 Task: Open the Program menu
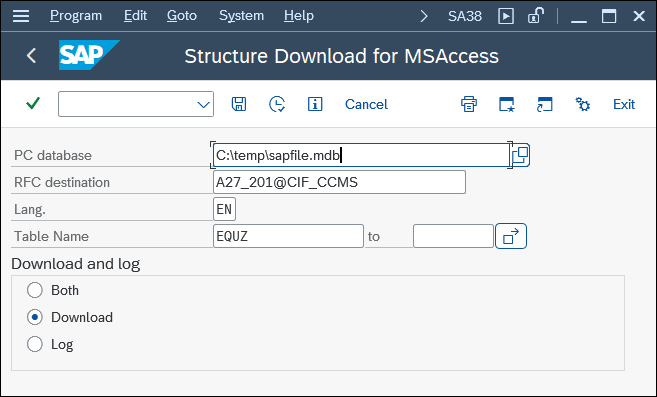tap(76, 16)
